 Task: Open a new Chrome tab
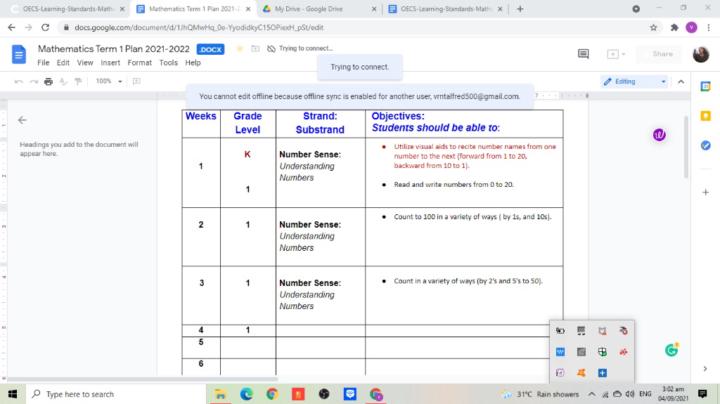pos(520,9)
